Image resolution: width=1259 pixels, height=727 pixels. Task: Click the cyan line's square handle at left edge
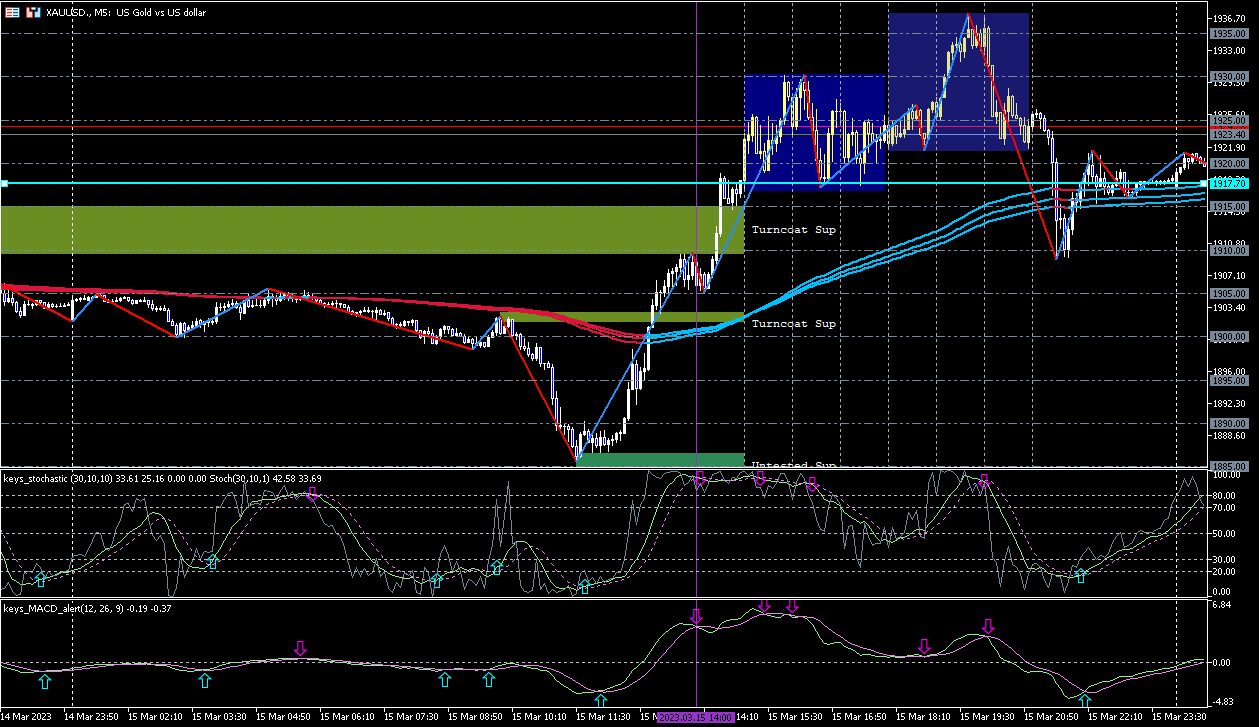pyautogui.click(x=4, y=184)
